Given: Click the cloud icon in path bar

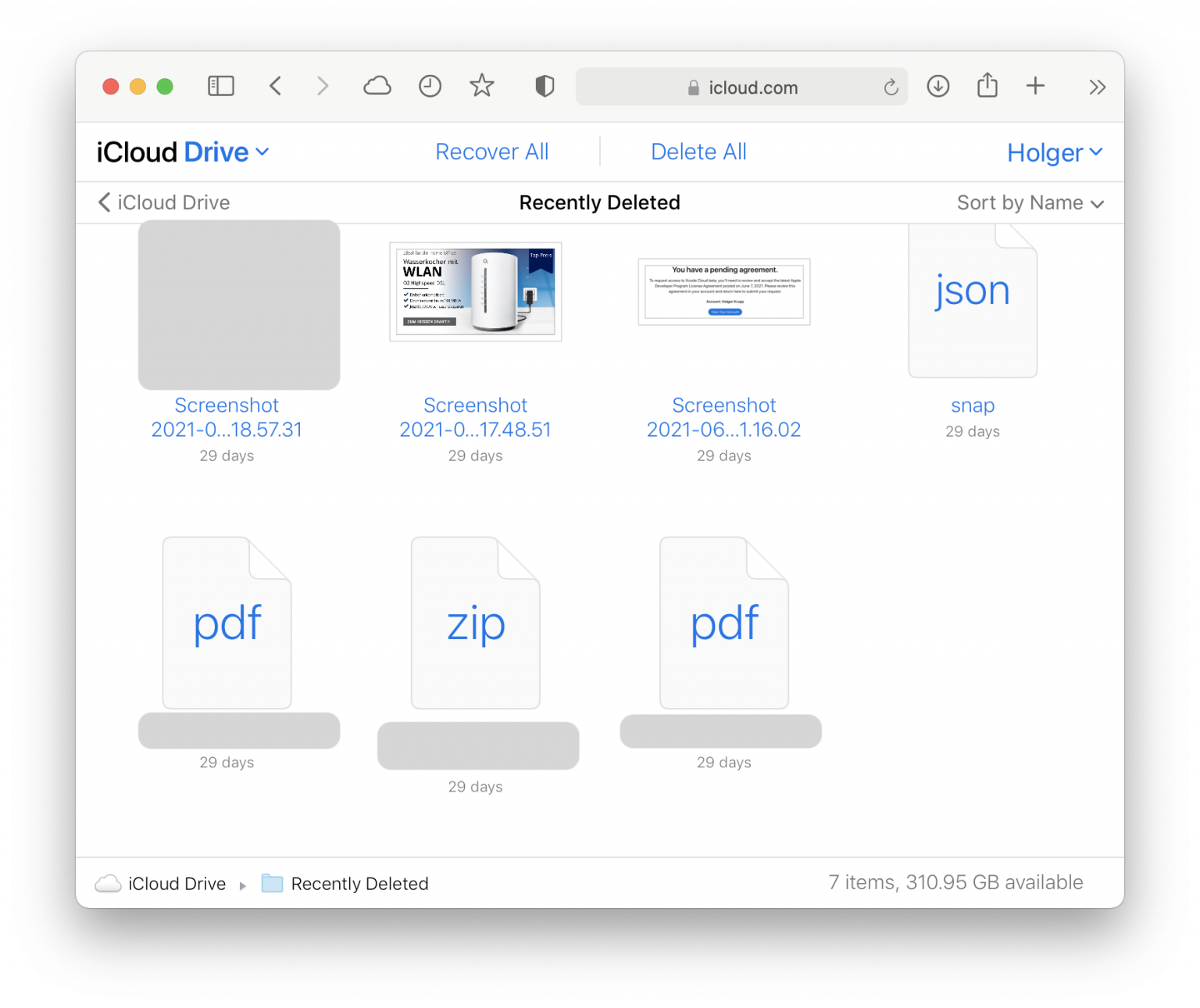Looking at the screenshot, I should coord(108,884).
